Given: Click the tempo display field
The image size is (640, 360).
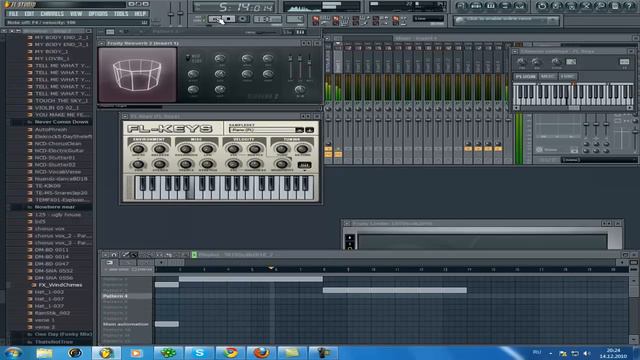Looking at the screenshot, I should (267, 19).
